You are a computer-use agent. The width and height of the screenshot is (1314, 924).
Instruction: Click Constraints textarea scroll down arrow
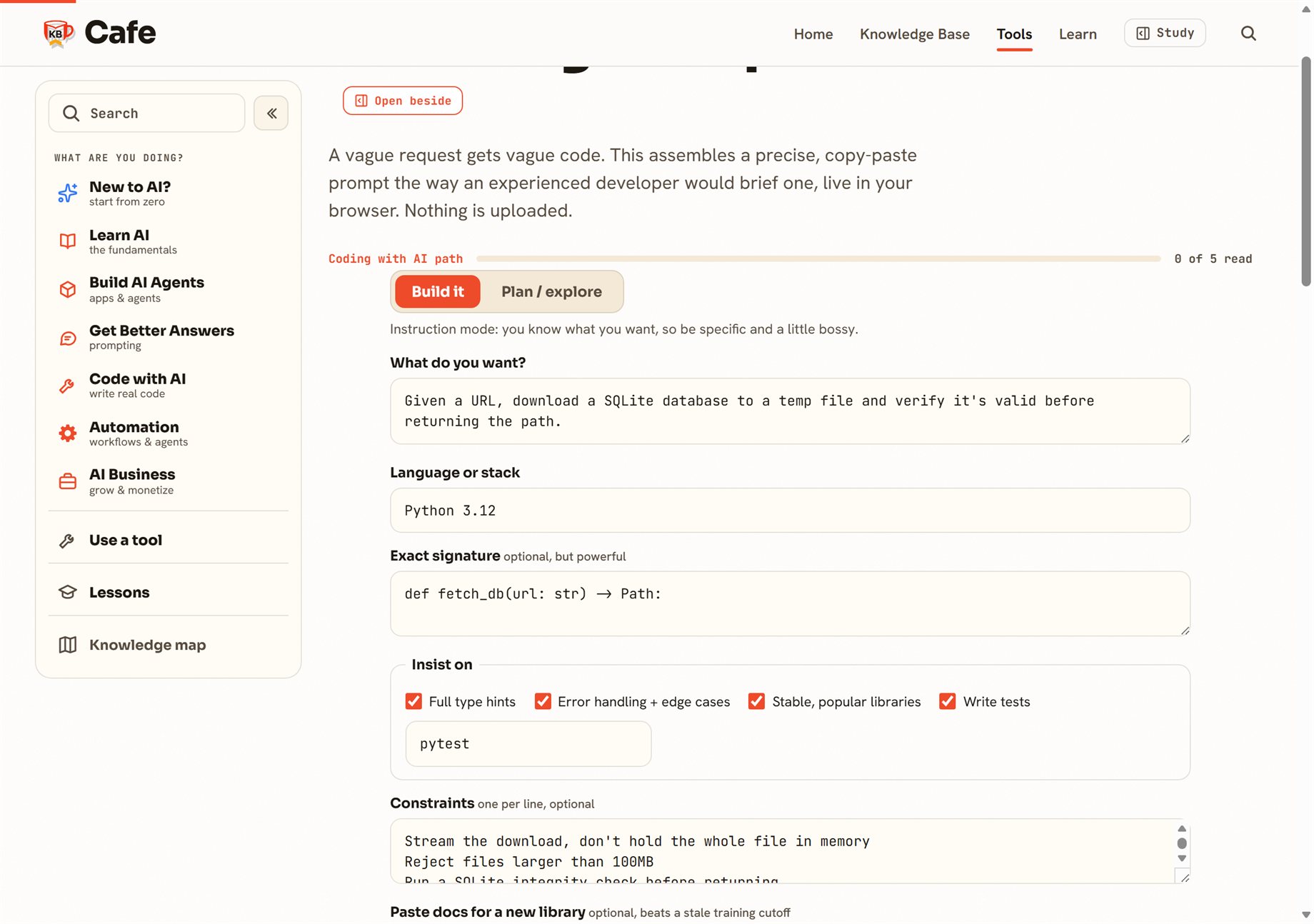pyautogui.click(x=1182, y=858)
